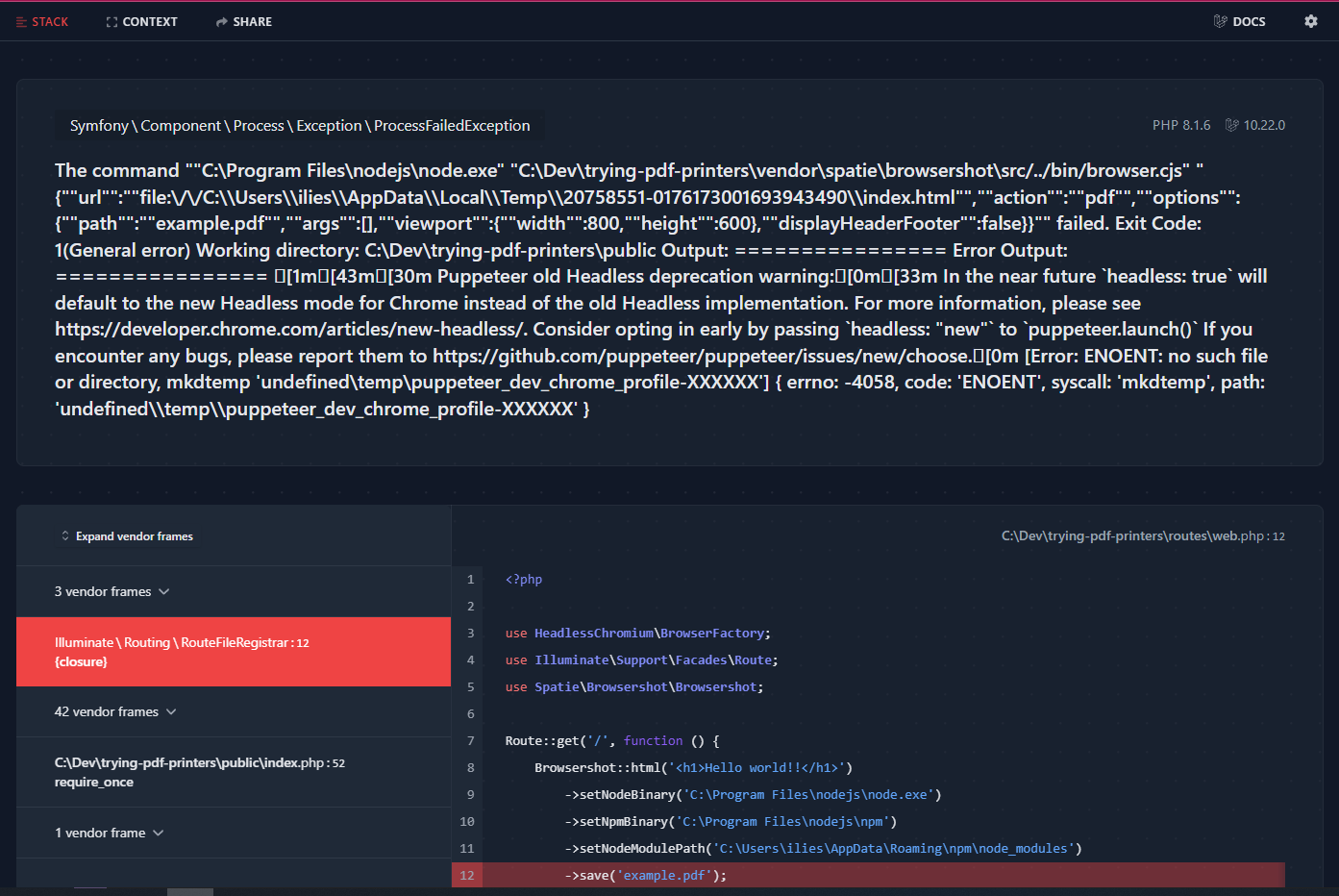
Task: Open the DOCS link
Action: point(1248,20)
